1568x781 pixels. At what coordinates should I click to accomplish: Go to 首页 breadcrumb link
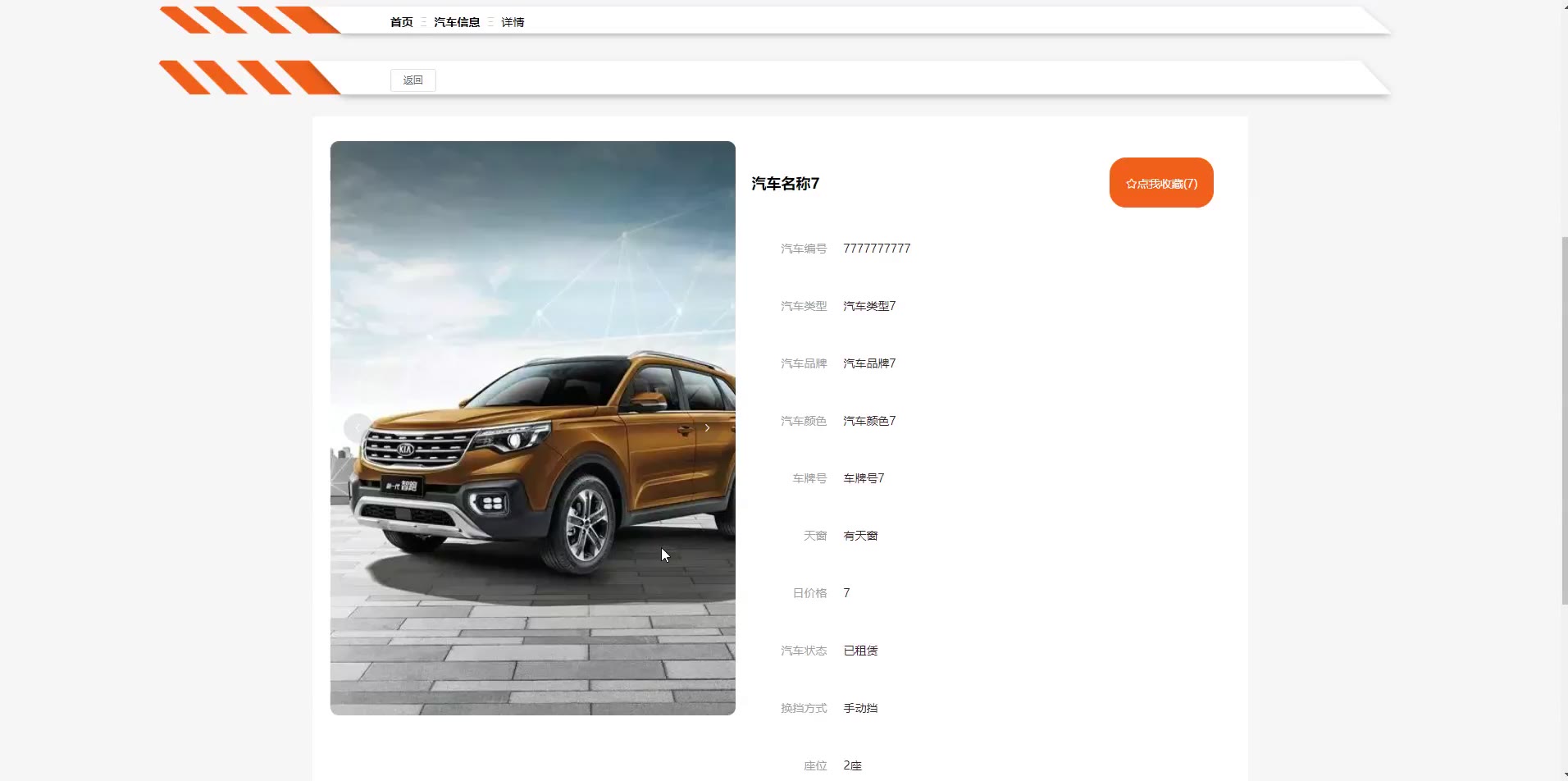(x=401, y=22)
